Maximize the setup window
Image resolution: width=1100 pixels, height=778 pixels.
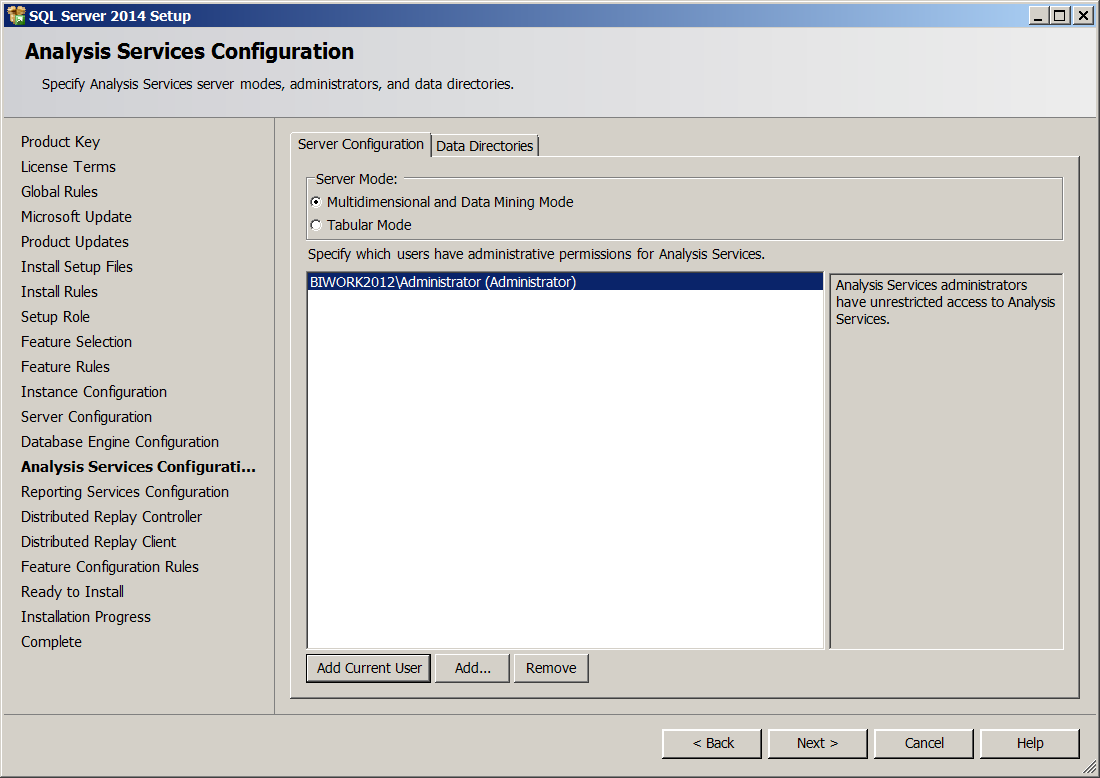(1060, 15)
